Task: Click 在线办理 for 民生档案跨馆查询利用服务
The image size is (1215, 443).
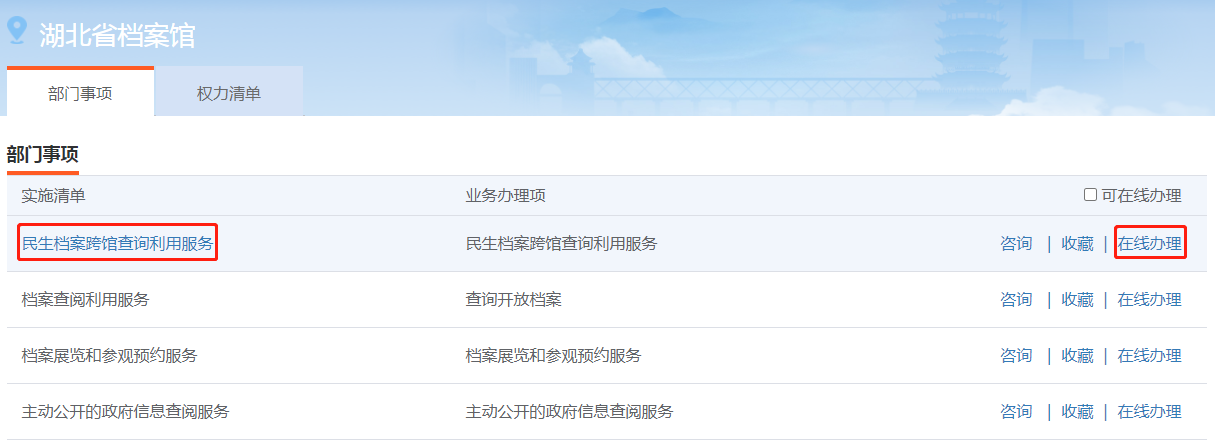Action: pyautogui.click(x=1149, y=243)
